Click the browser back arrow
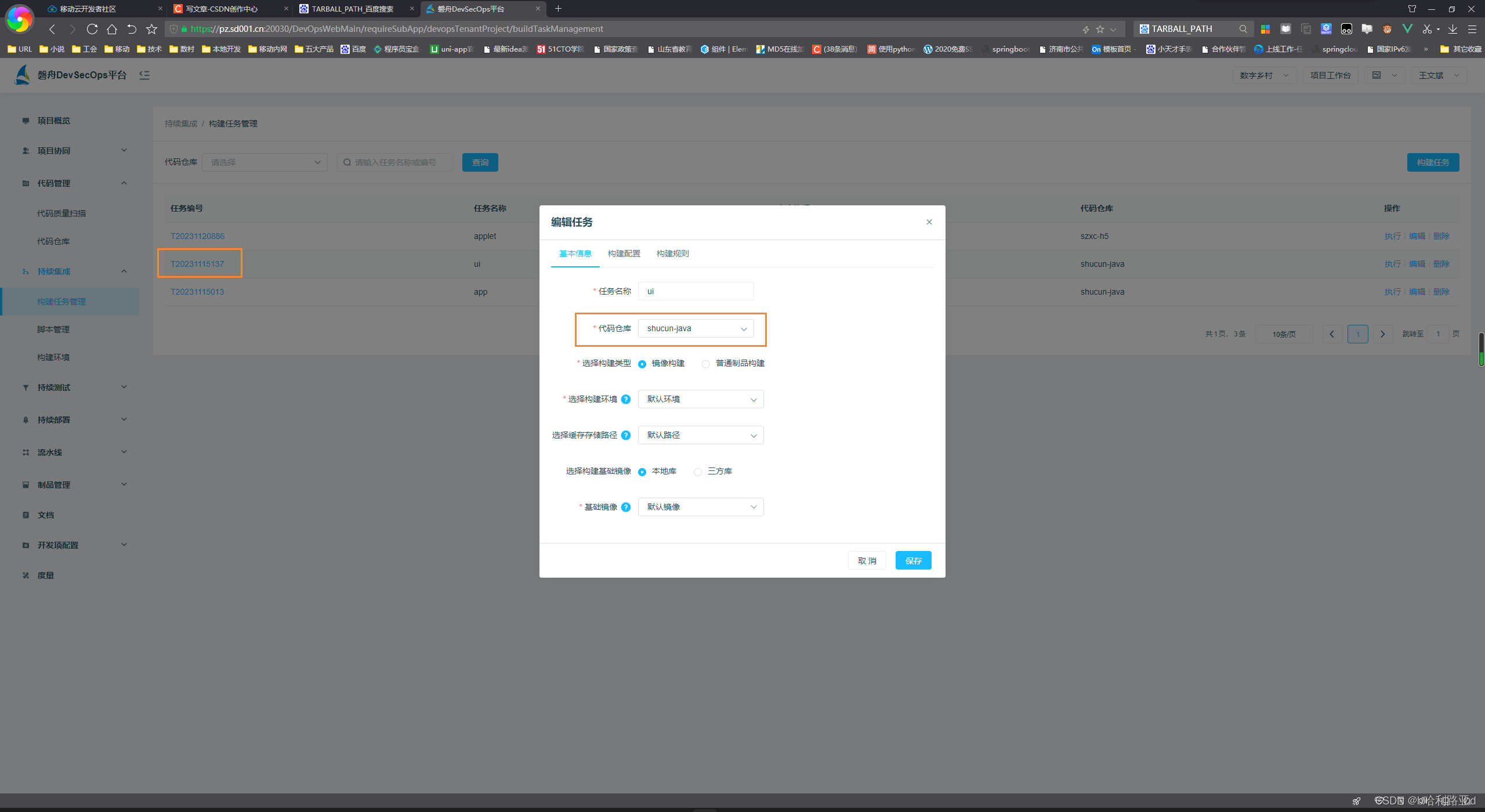 (52, 29)
